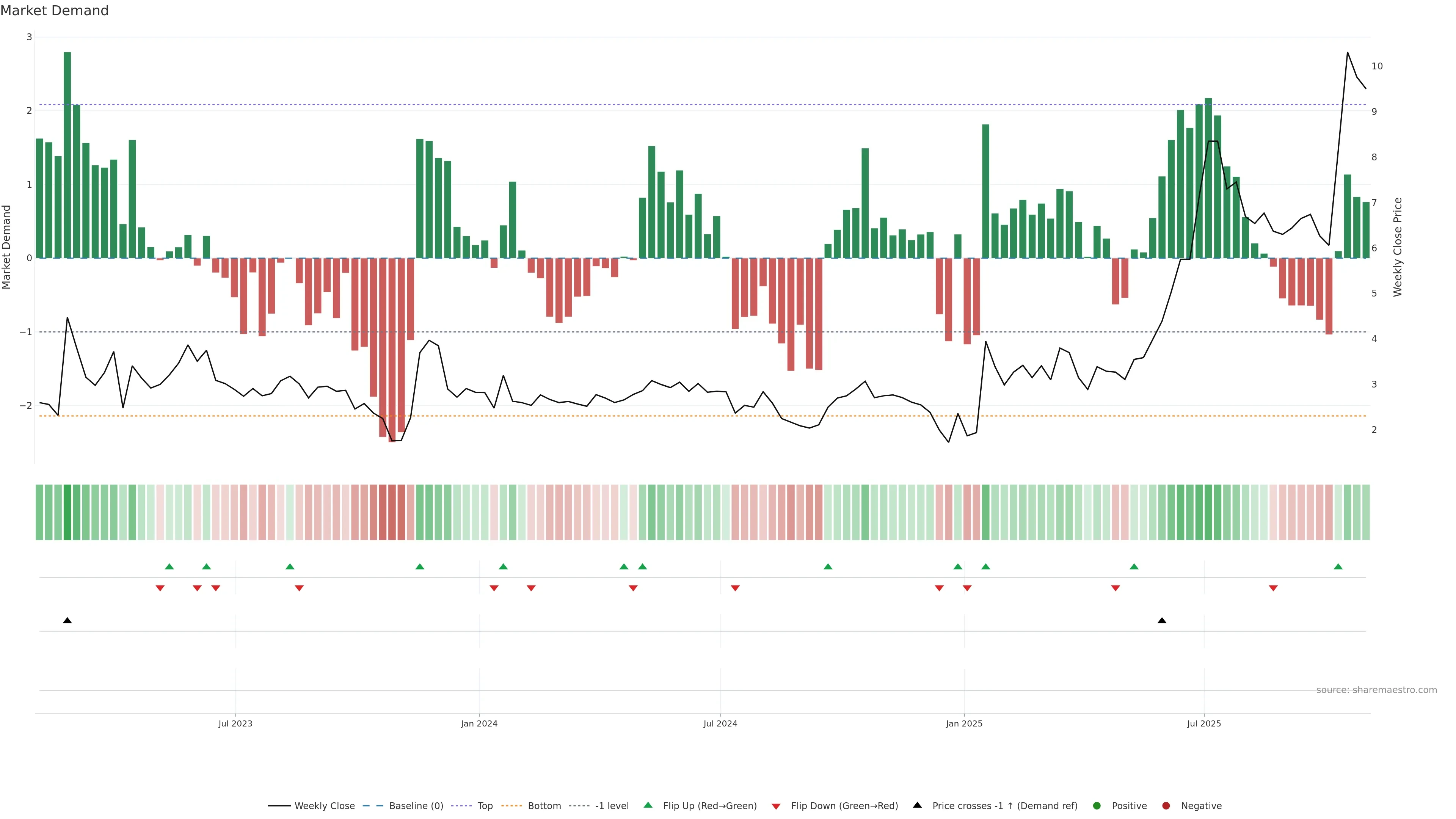Click the Weekly Close Price axis title
The height and width of the screenshot is (819, 1456).
point(1397,247)
